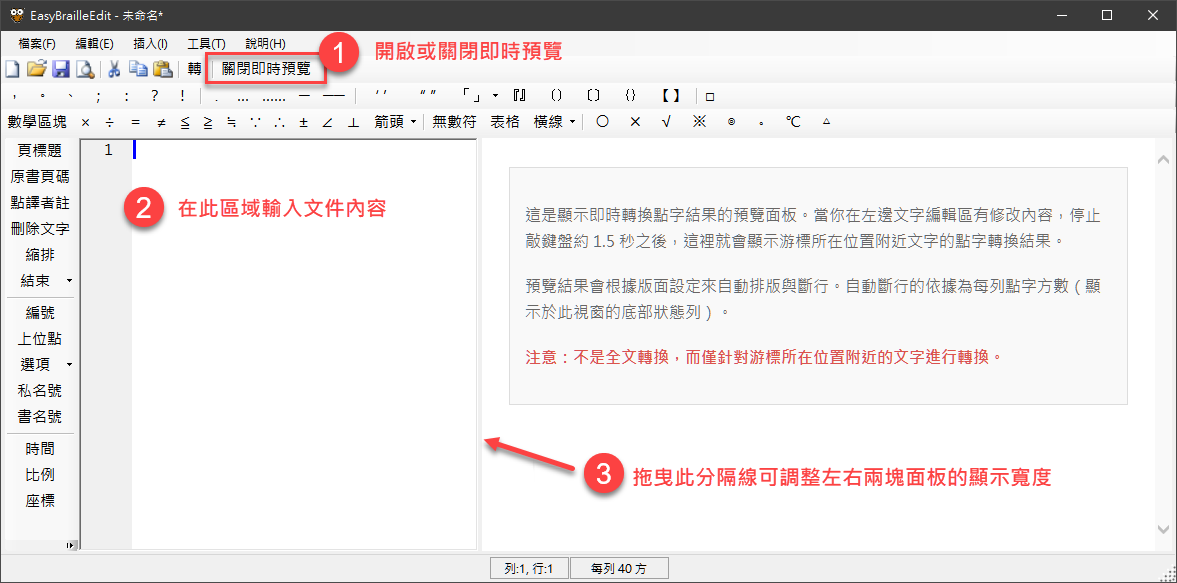Viewport: 1177px width, 583px height.
Task: Insert the ℃ degree Celsius symbol
Action: (x=793, y=122)
